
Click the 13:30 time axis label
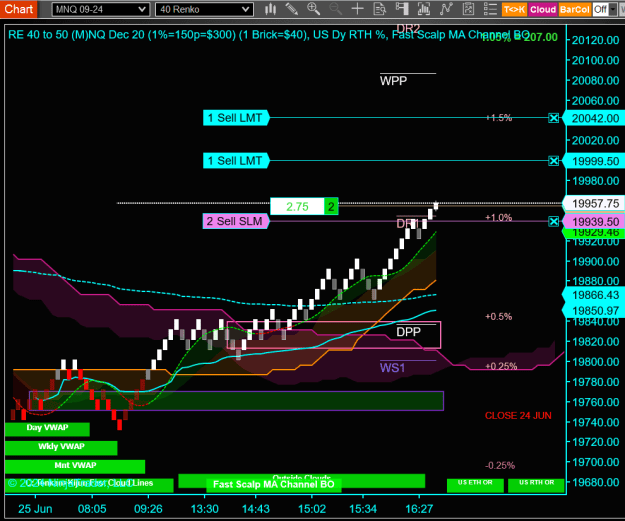click(204, 509)
